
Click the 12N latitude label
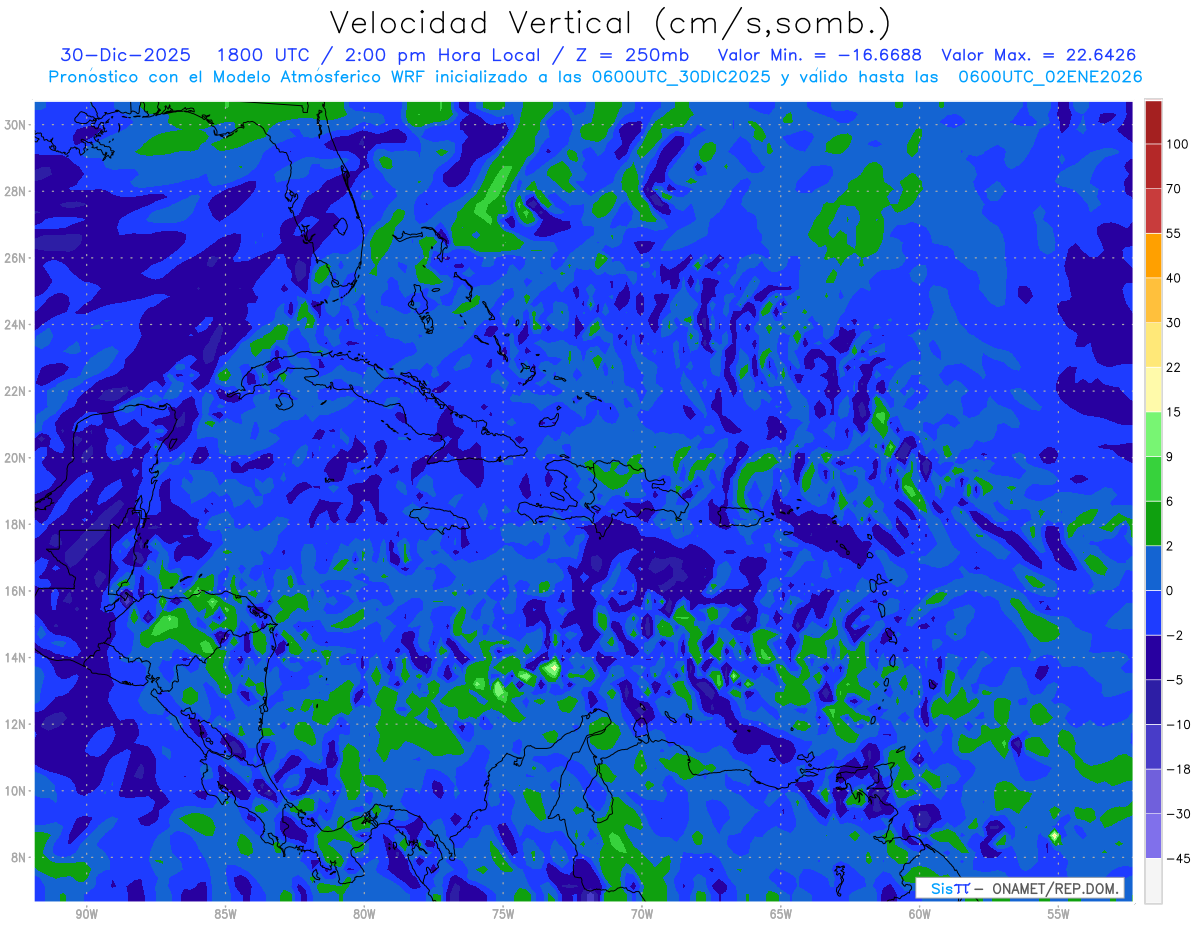point(15,724)
